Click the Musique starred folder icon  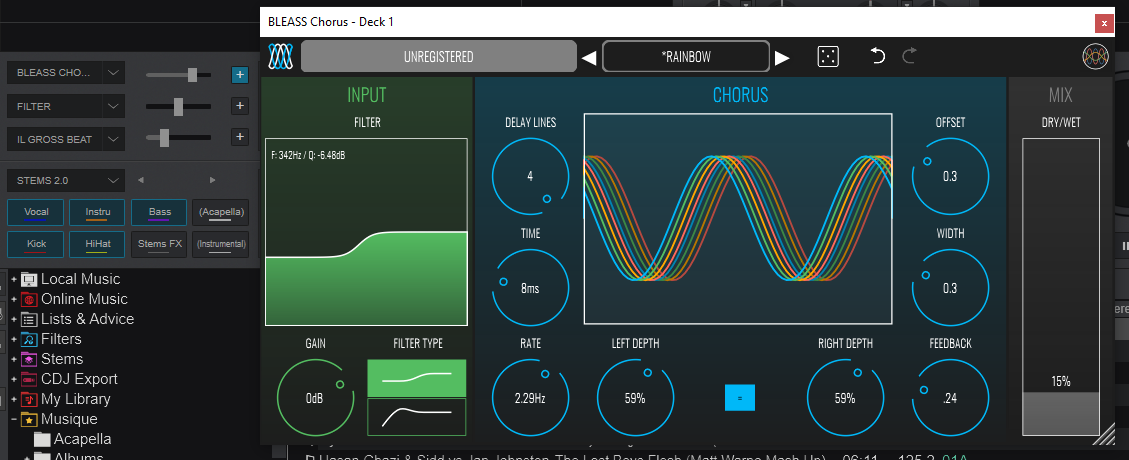pos(29,420)
